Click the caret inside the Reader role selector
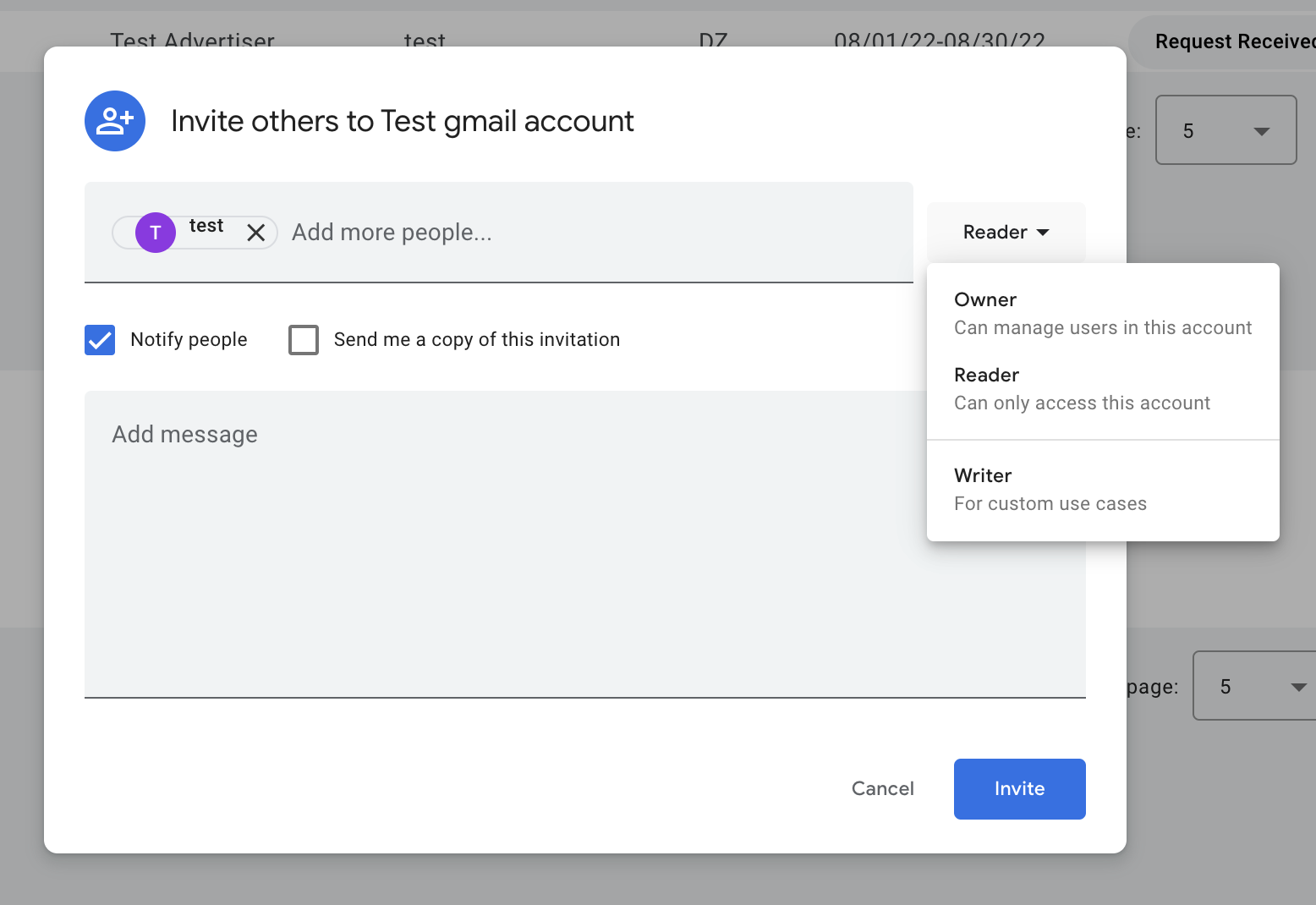The width and height of the screenshot is (1316, 905). pos(1043,232)
